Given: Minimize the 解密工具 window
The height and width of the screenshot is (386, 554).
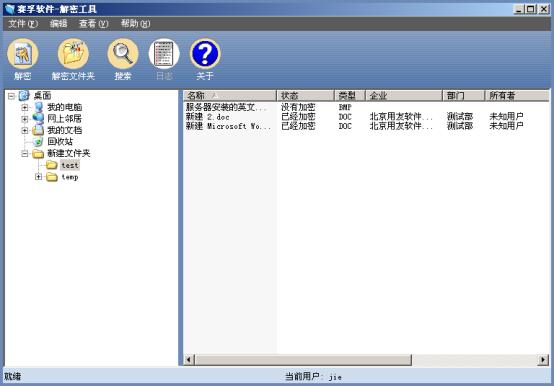Looking at the screenshot, I should tap(518, 9).
